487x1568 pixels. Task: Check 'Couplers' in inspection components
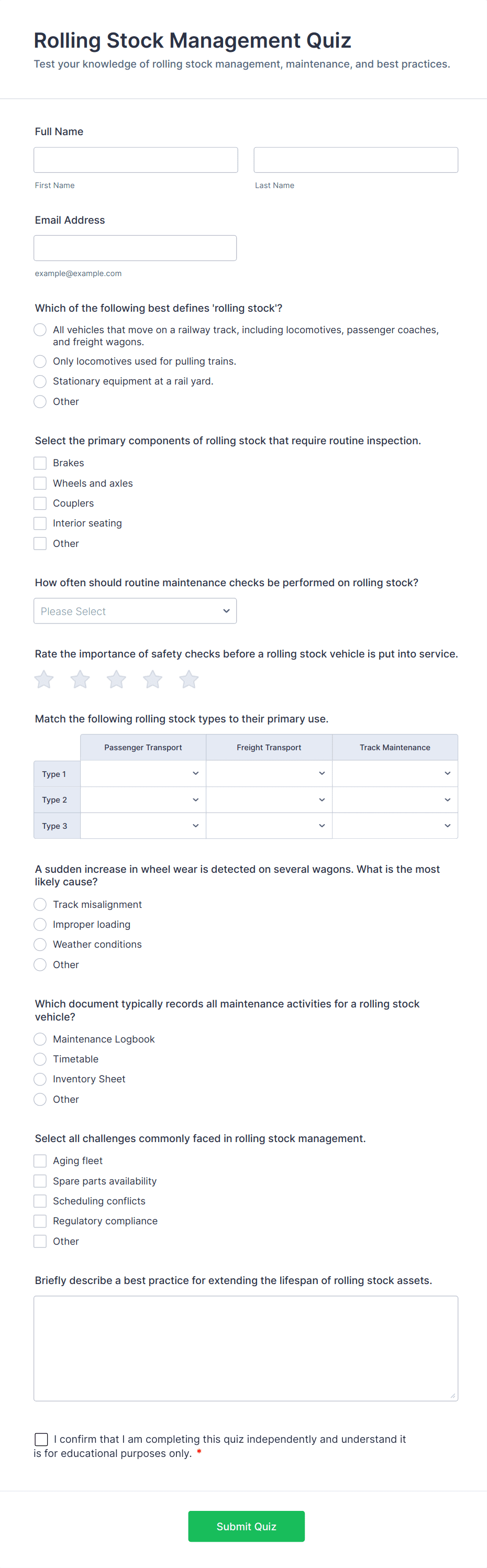[x=40, y=503]
